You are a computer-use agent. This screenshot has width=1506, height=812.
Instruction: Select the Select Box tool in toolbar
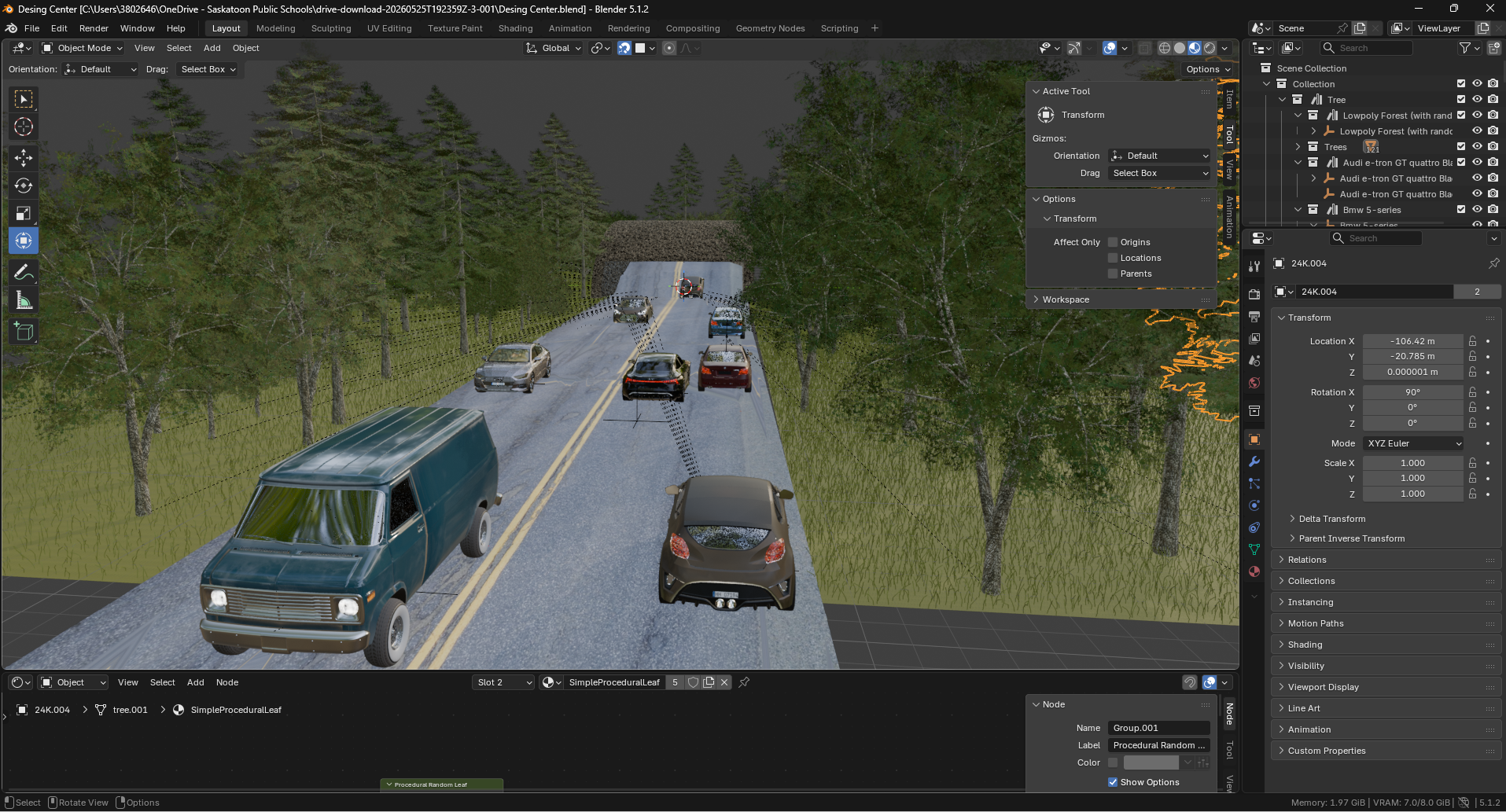tap(24, 99)
